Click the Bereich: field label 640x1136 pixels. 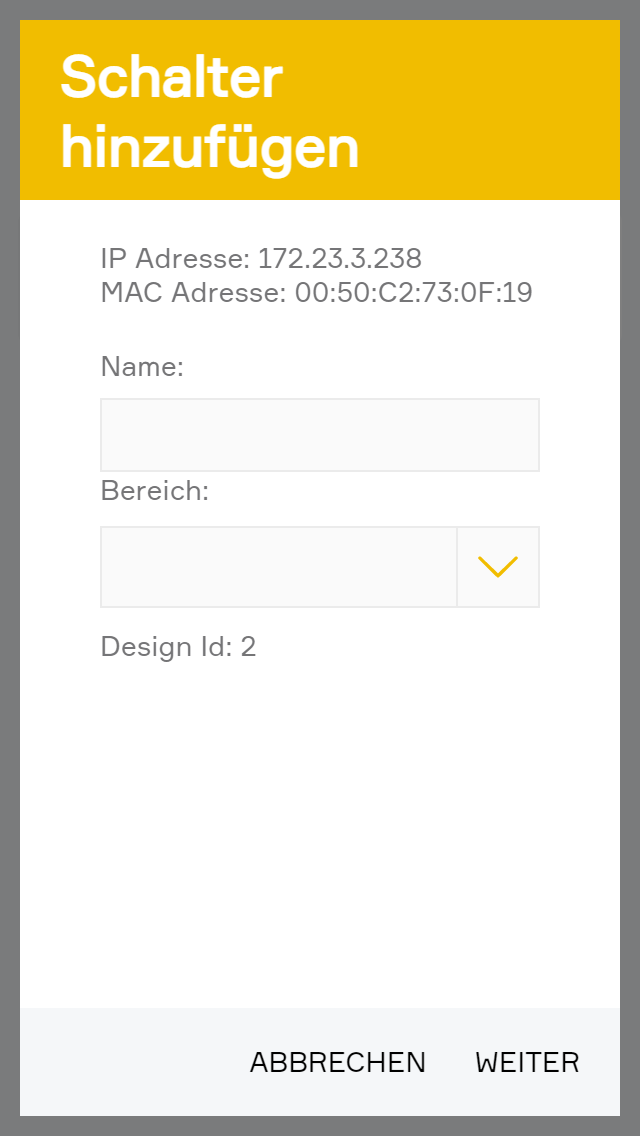(155, 491)
